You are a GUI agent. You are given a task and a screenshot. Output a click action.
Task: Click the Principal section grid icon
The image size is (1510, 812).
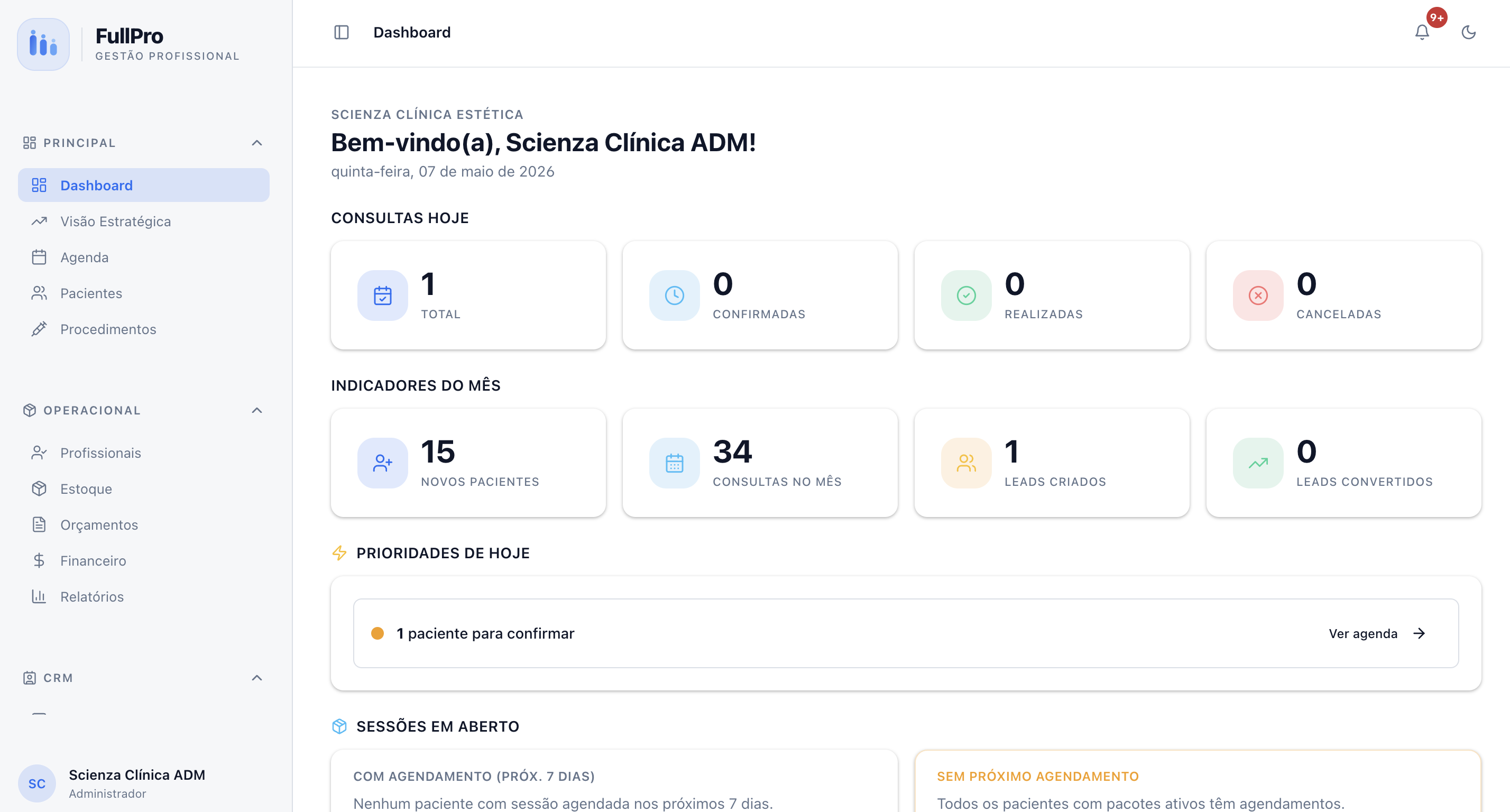coord(29,143)
